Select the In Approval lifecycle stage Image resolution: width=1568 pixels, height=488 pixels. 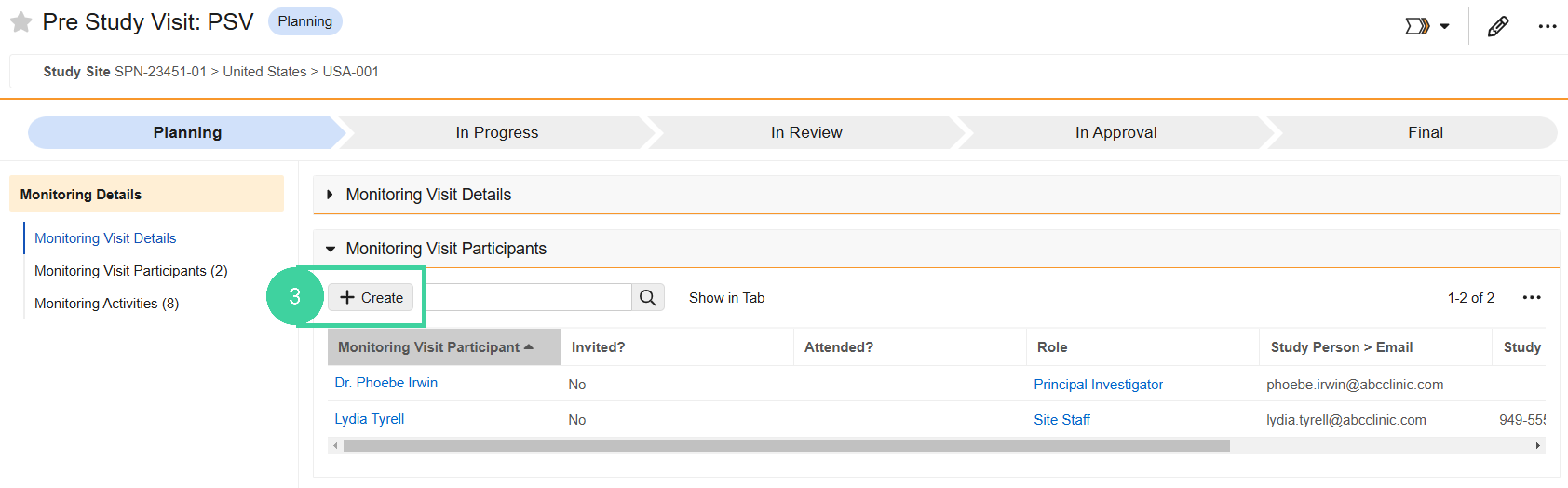point(1115,132)
